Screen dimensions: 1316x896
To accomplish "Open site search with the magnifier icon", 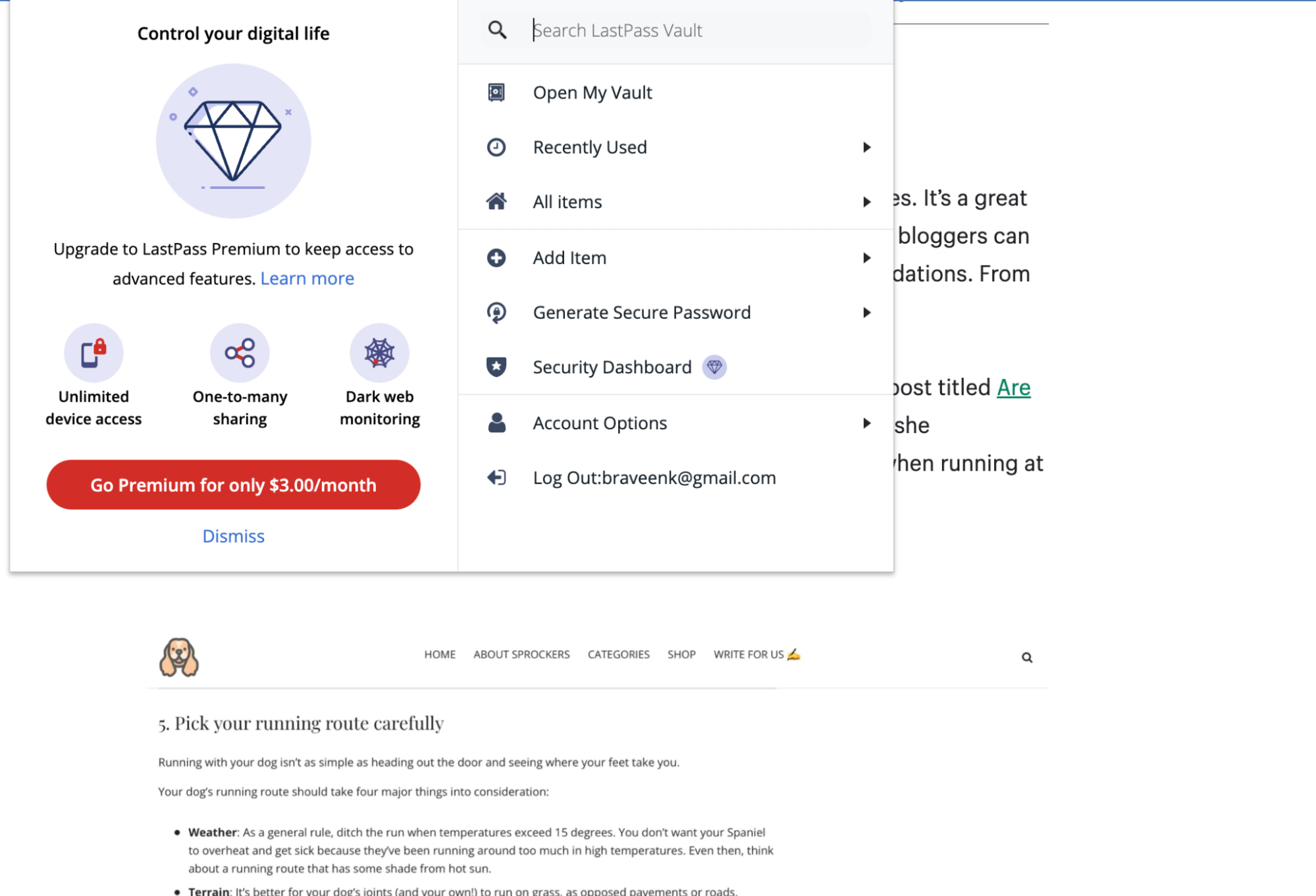I will tap(1026, 657).
